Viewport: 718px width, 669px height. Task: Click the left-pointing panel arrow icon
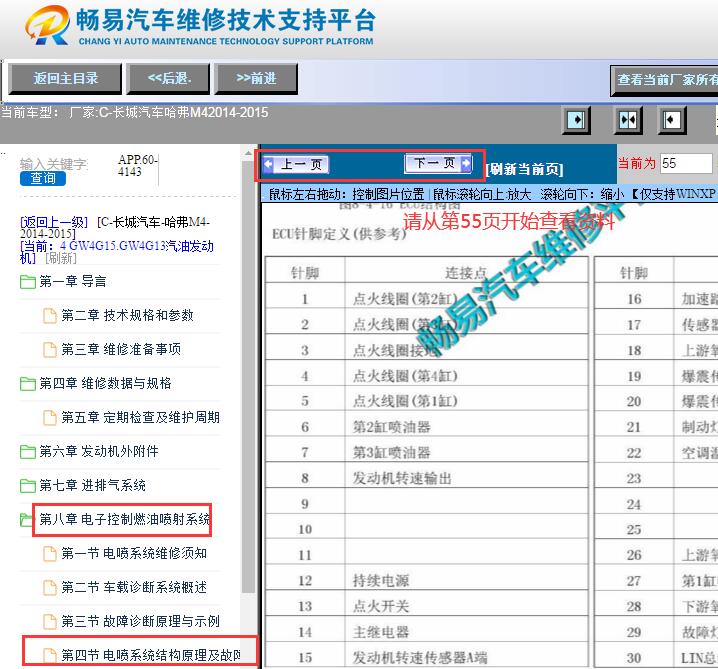click(672, 120)
